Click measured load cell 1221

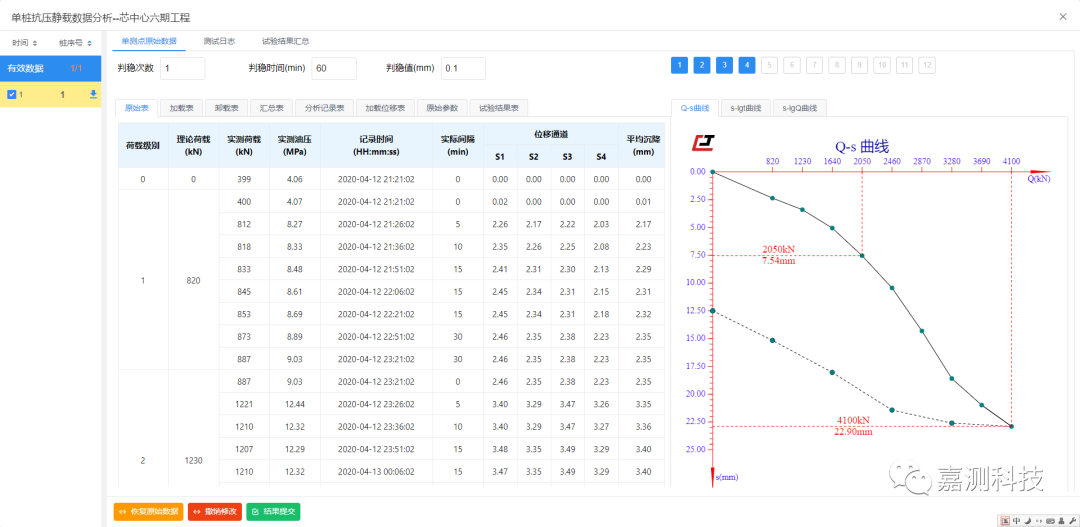(245, 404)
